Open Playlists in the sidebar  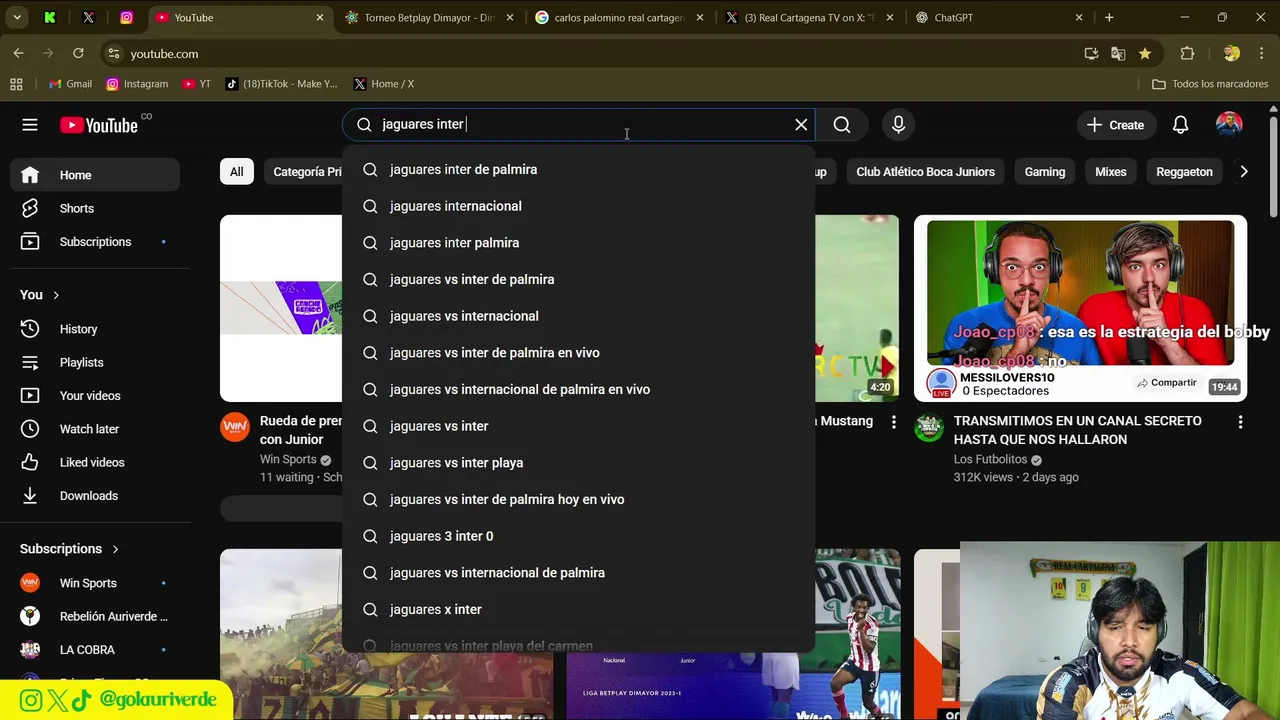[x=96, y=362]
